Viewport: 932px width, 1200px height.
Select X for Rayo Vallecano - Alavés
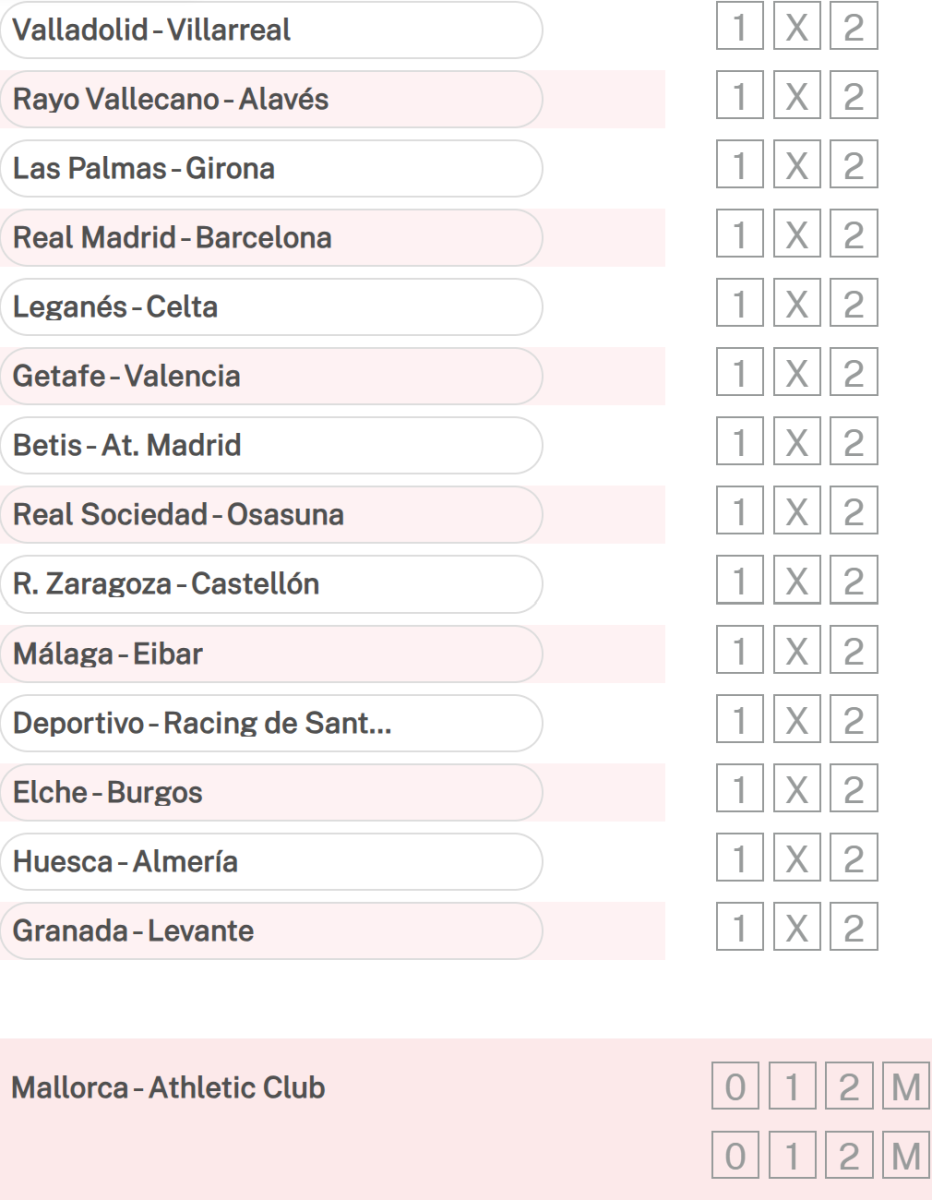tap(797, 99)
